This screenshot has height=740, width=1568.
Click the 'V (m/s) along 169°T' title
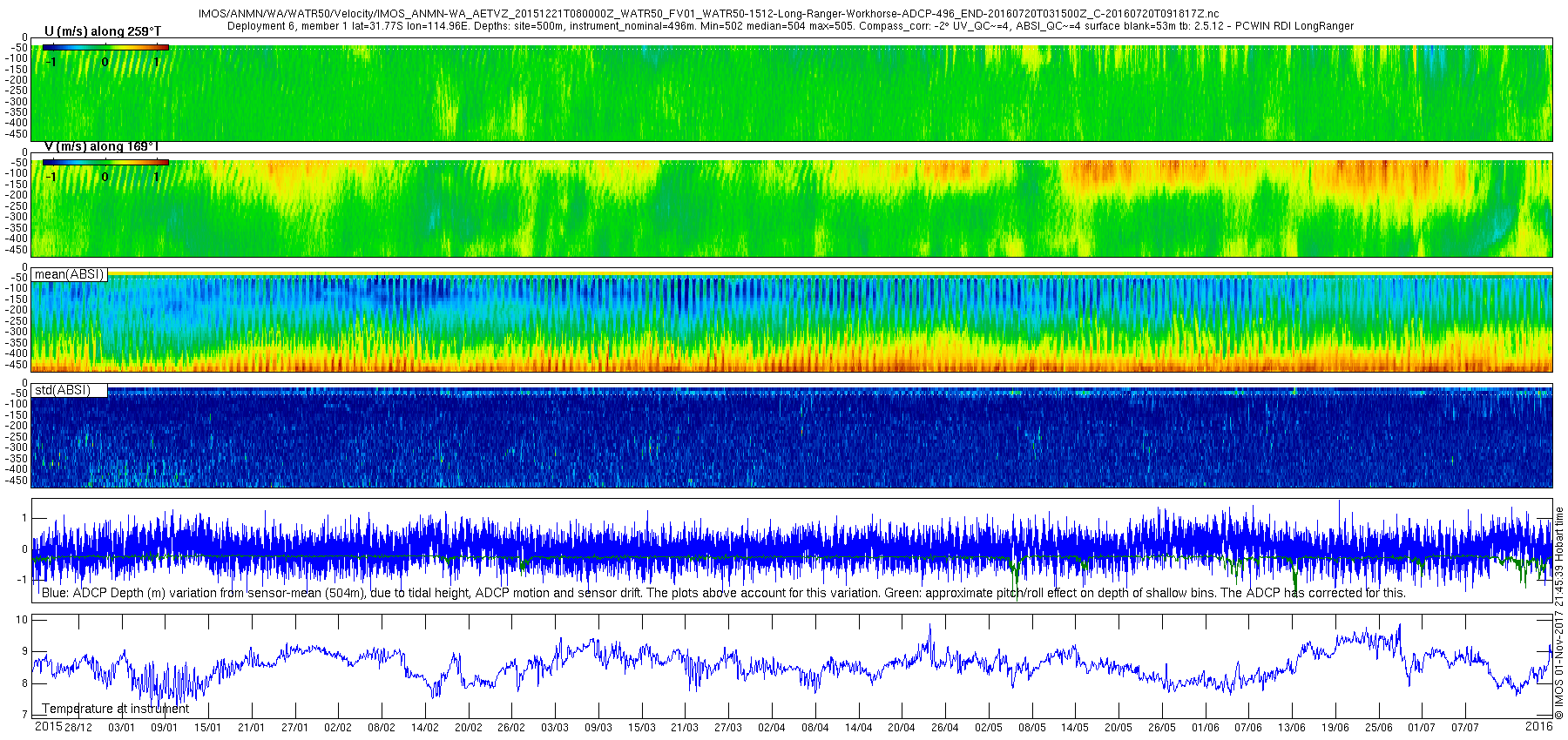(x=101, y=146)
